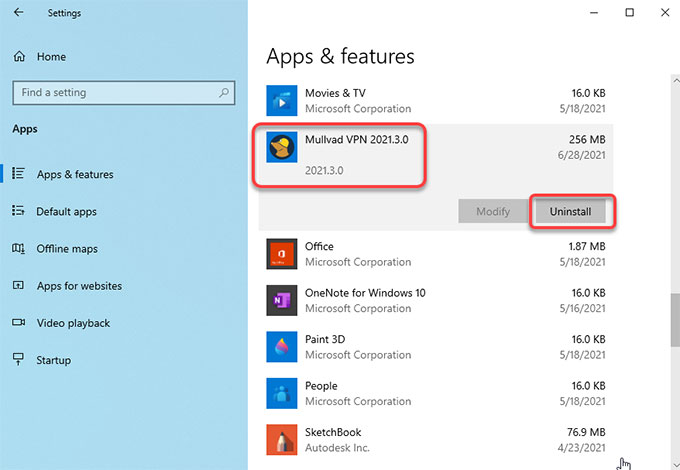Screen dimensions: 680x470
Task: Click the SketchBook app icon
Action: pyautogui.click(x=282, y=440)
